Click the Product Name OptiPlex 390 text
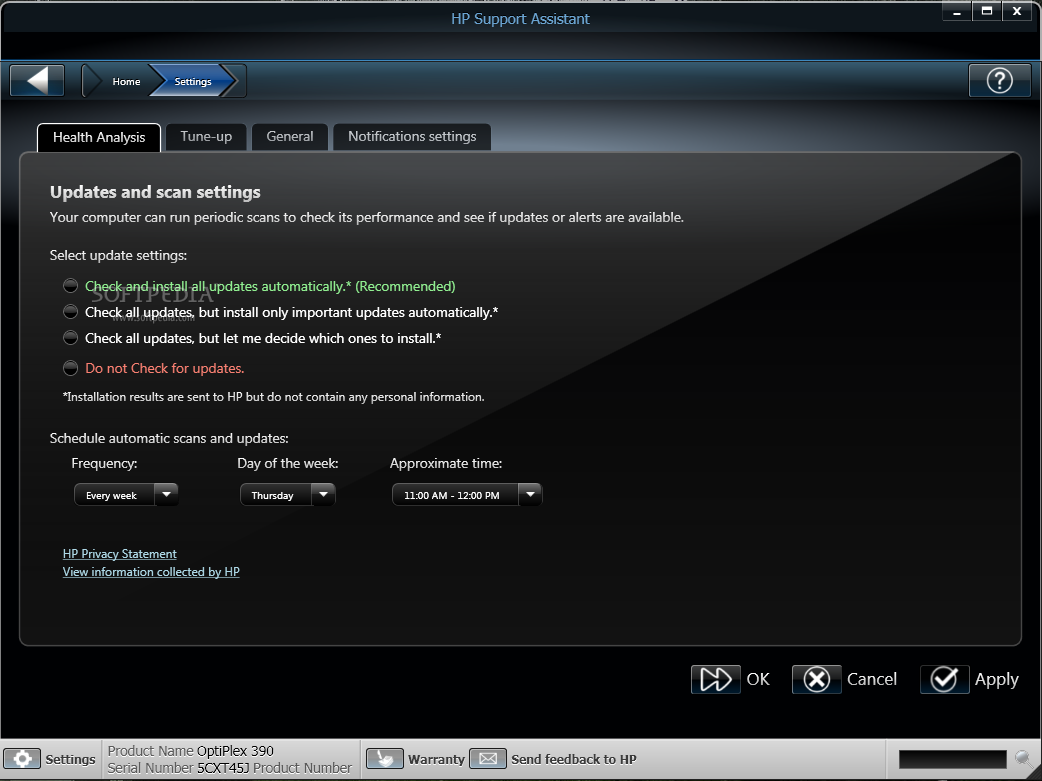The image size is (1042, 781). (x=191, y=750)
